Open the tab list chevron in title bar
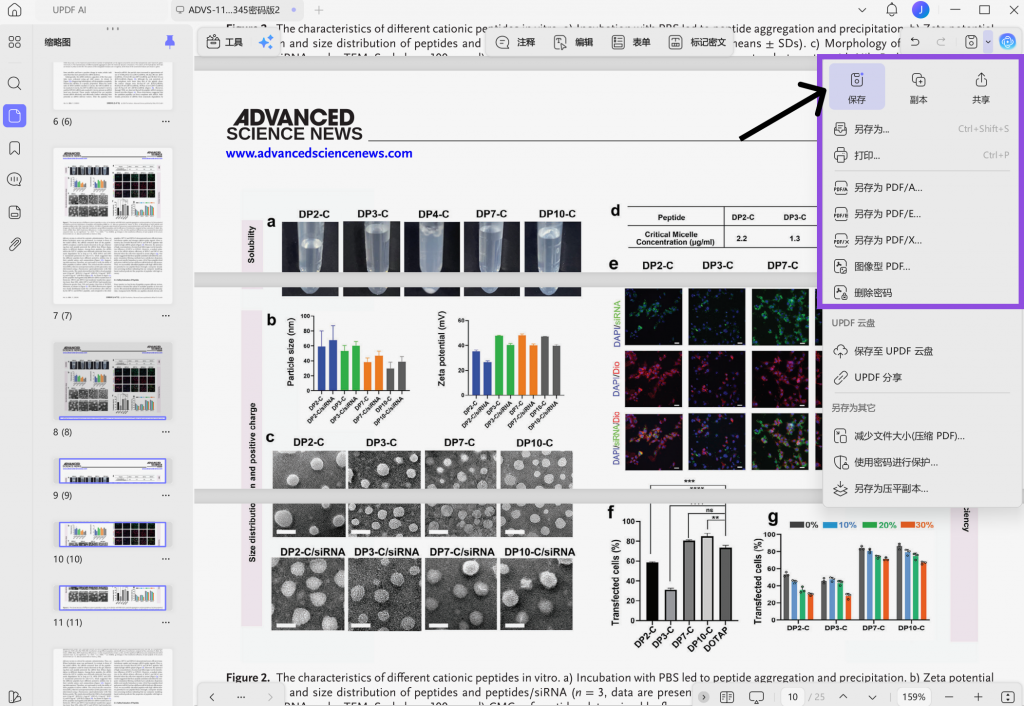Screen dimensions: 1024x706 coord(862,10)
